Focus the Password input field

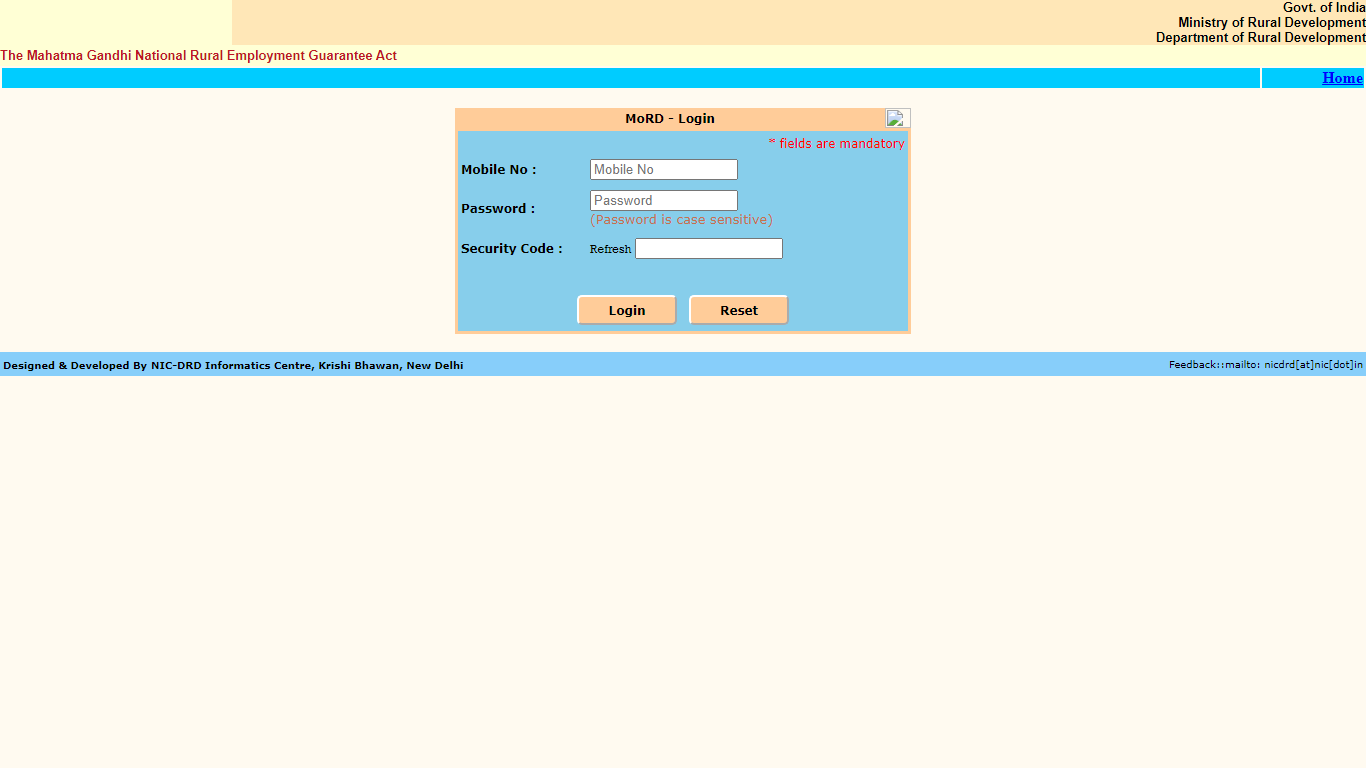(664, 200)
